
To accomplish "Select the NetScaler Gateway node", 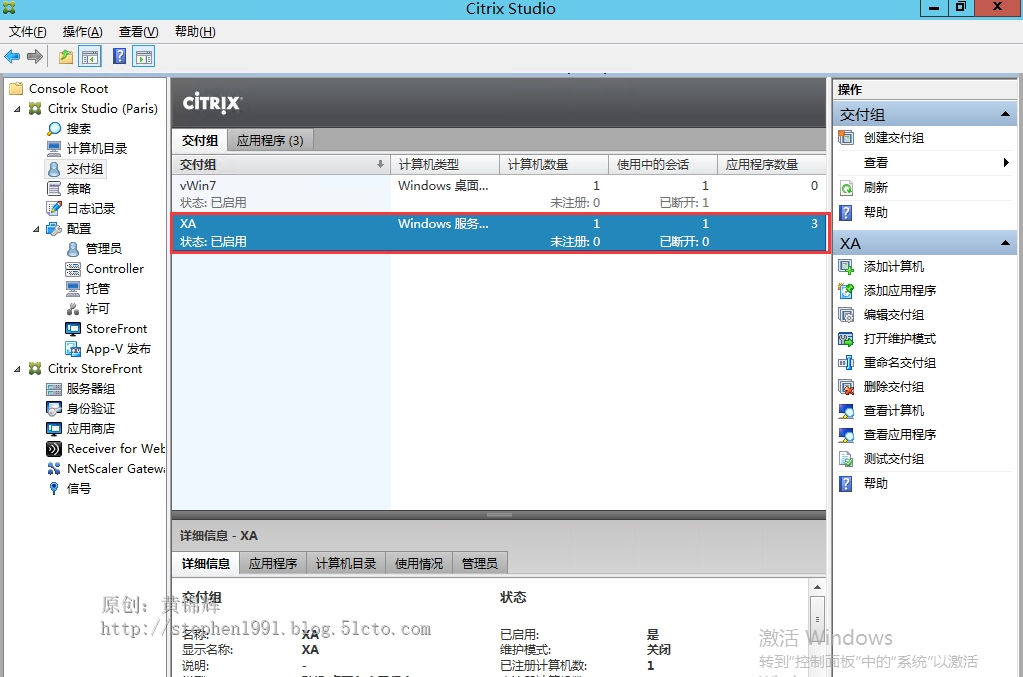I will (x=115, y=469).
